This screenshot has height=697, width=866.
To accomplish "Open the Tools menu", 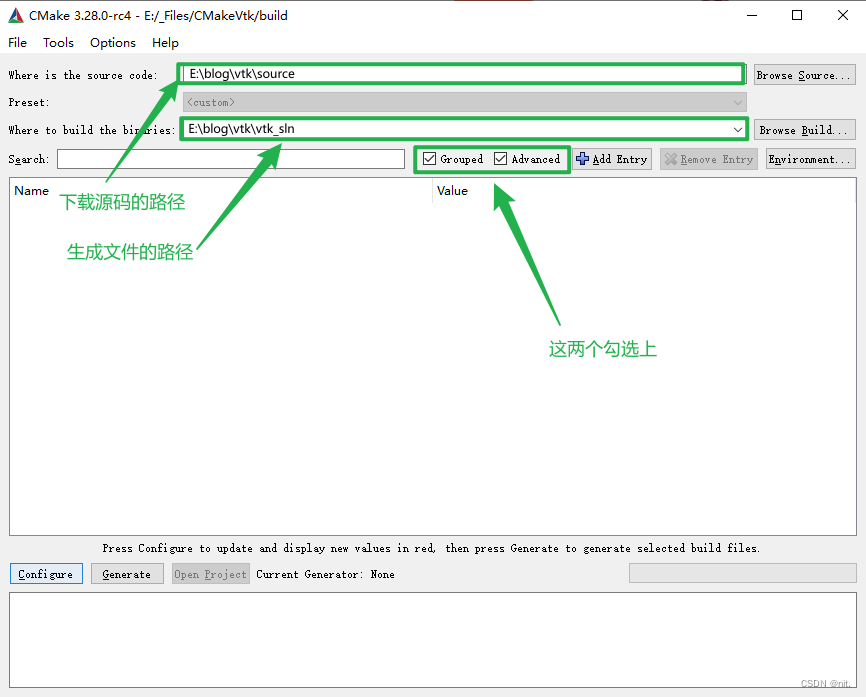I will pos(58,43).
